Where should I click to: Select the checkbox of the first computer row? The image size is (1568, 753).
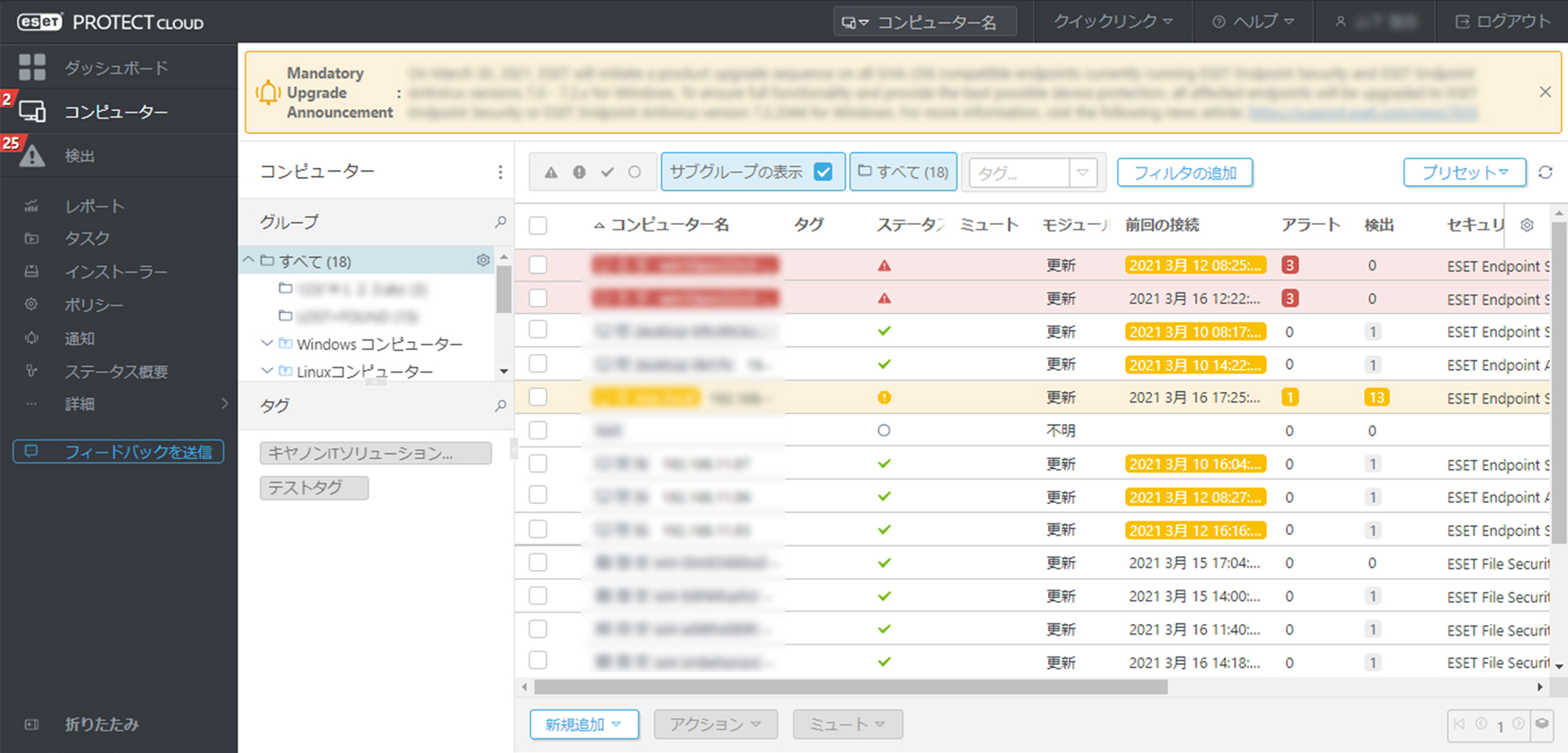(x=538, y=265)
